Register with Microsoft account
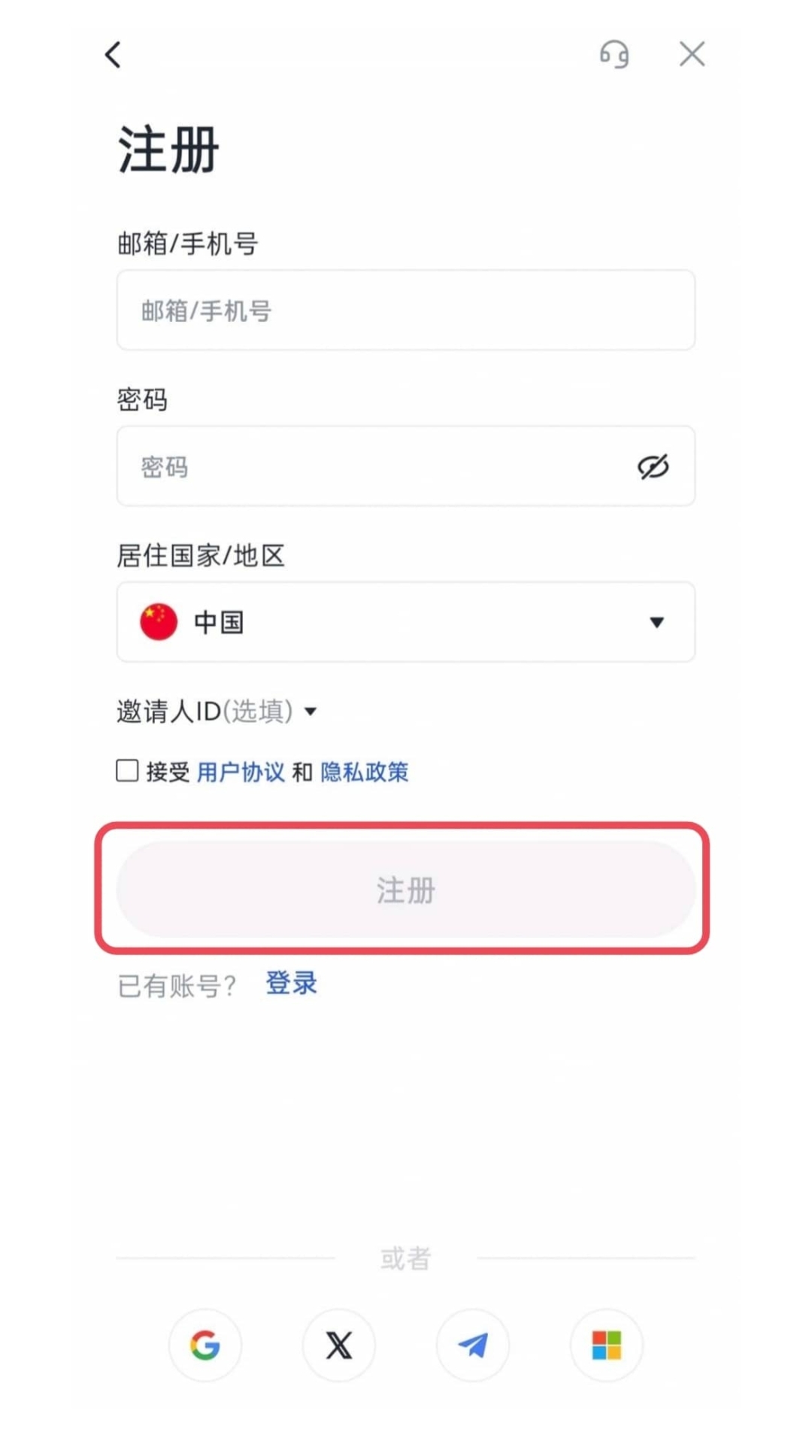812x1456 pixels. (x=606, y=1345)
